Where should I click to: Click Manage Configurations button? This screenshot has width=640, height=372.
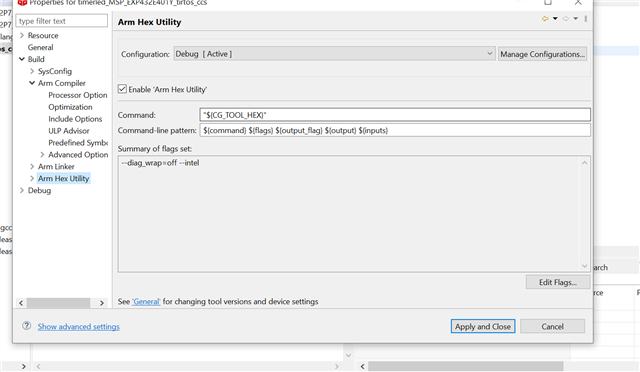coord(542,54)
